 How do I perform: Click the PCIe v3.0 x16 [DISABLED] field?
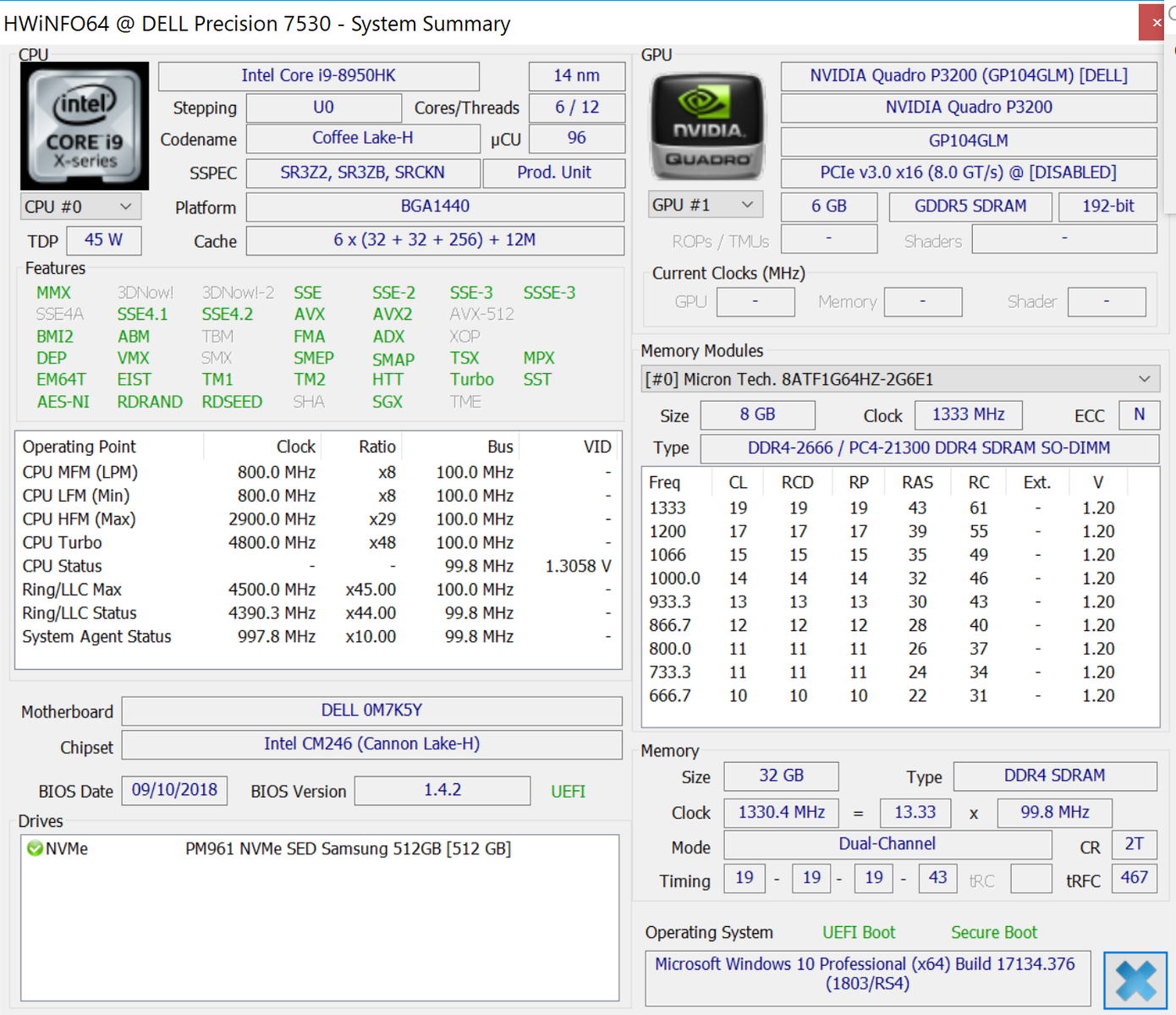[x=969, y=173]
